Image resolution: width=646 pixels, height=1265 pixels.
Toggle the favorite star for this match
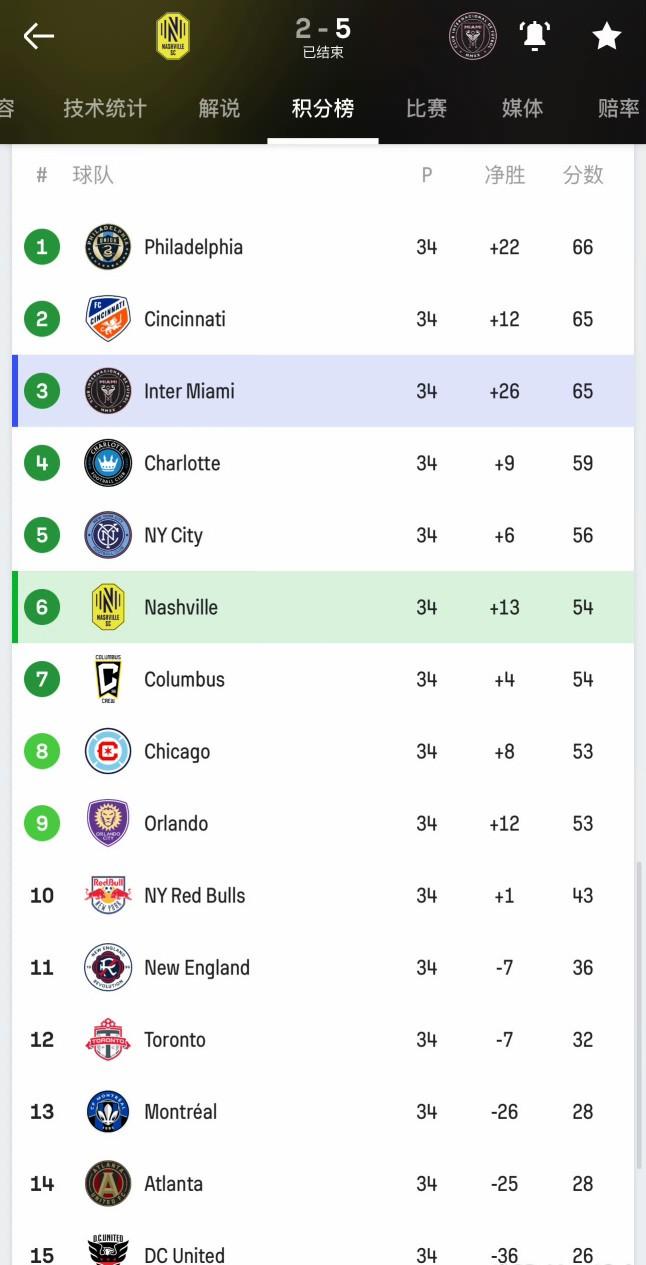pyautogui.click(x=606, y=37)
